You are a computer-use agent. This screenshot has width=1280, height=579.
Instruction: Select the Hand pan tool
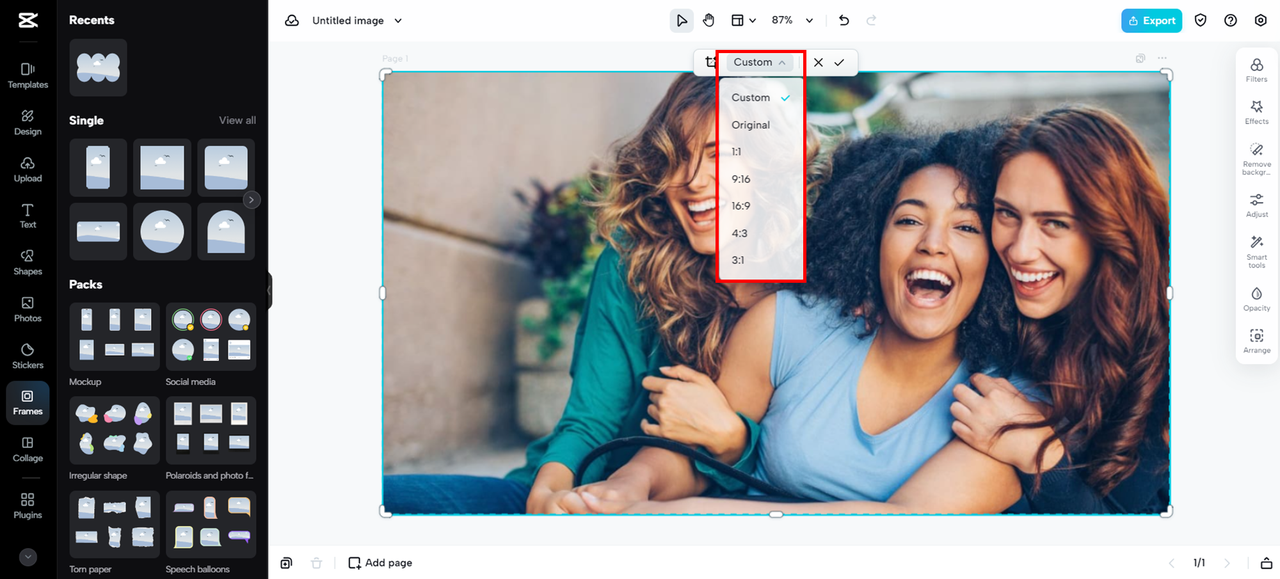point(708,20)
